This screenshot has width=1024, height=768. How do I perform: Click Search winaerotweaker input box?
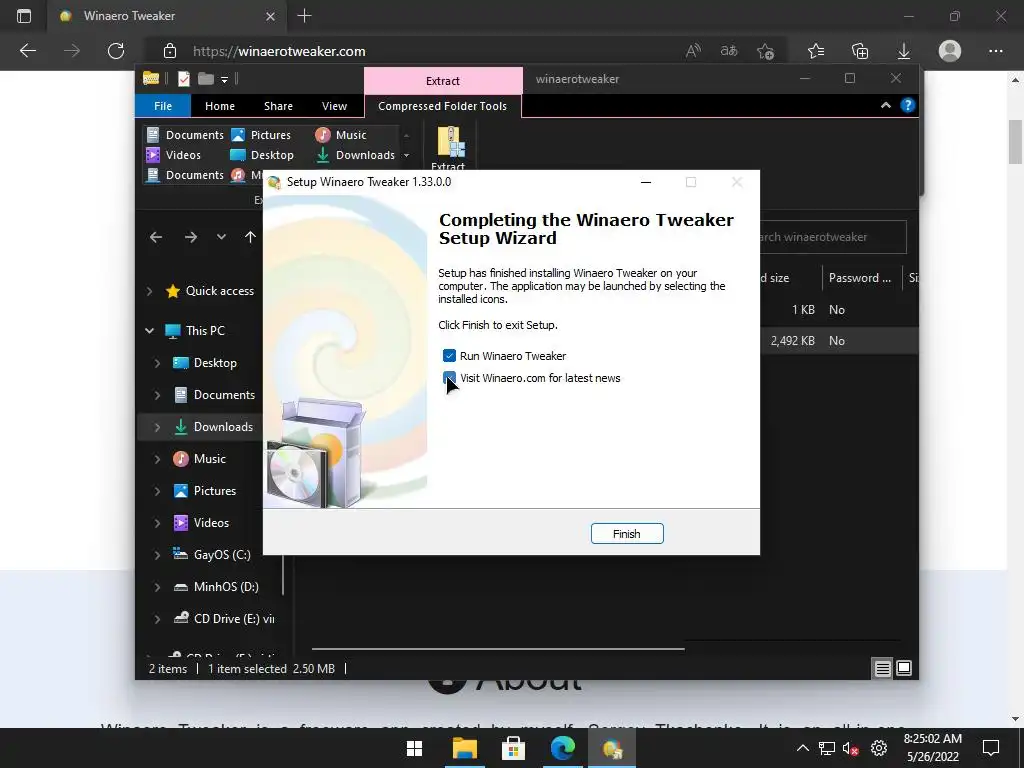coord(833,237)
